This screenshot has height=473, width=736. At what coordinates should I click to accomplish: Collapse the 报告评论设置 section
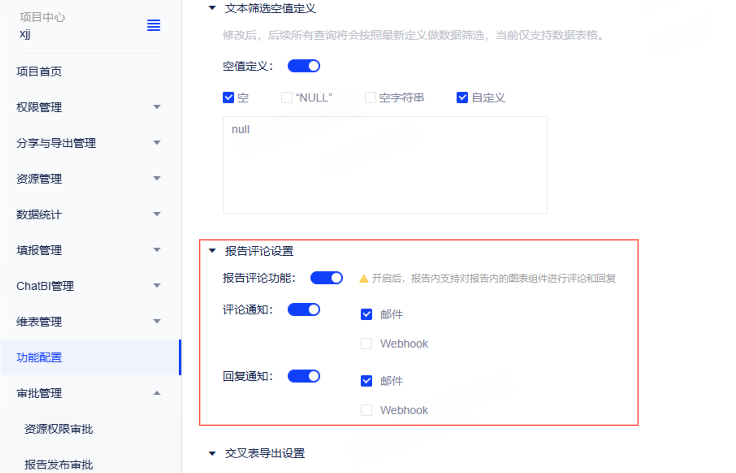pyautogui.click(x=211, y=251)
